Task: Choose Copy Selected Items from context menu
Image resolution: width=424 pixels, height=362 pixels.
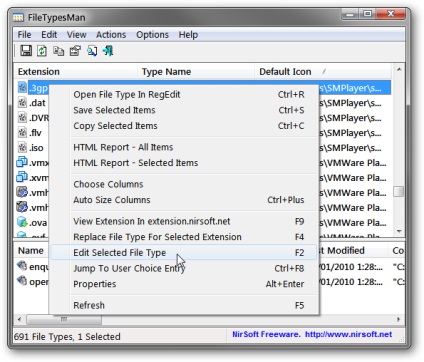Action: pyautogui.click(x=184, y=126)
